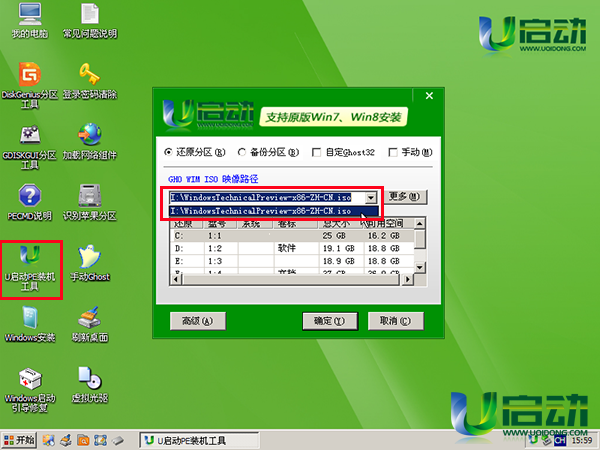Click U启动PE装机工具 taskbar button
600x450 pixels.
click(199, 440)
